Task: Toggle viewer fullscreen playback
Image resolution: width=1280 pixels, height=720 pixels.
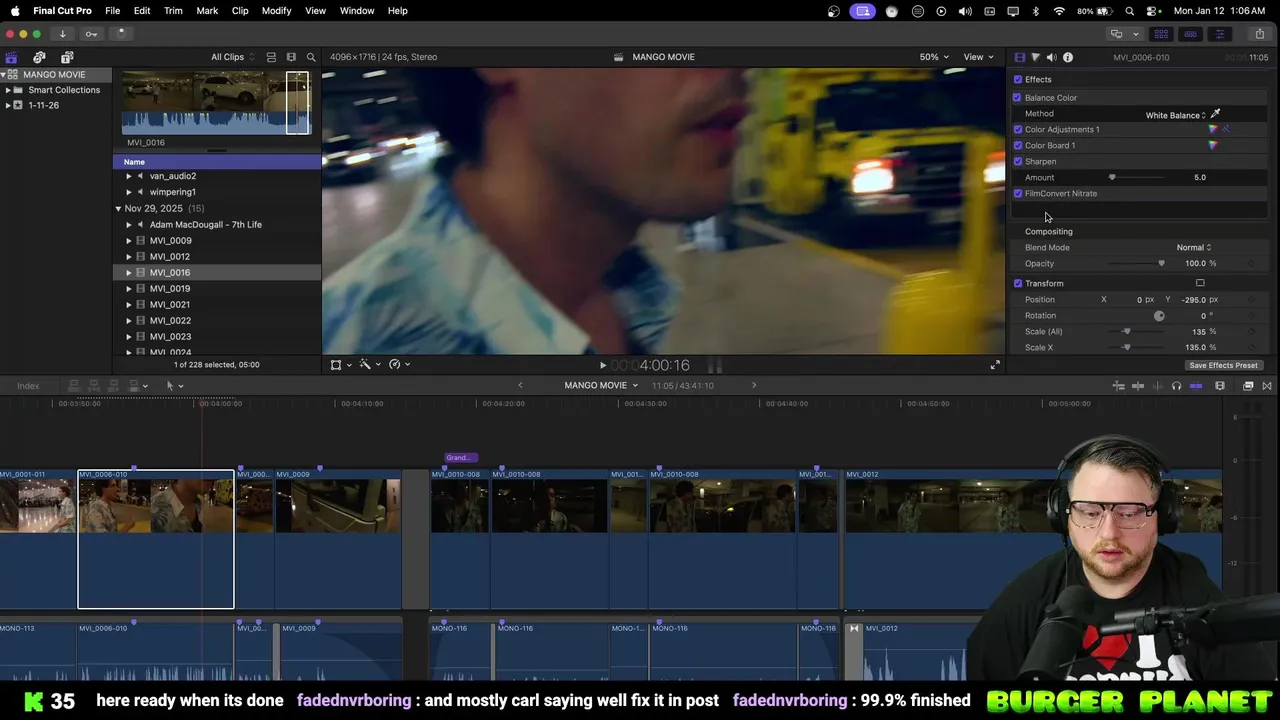Action: 995,365
